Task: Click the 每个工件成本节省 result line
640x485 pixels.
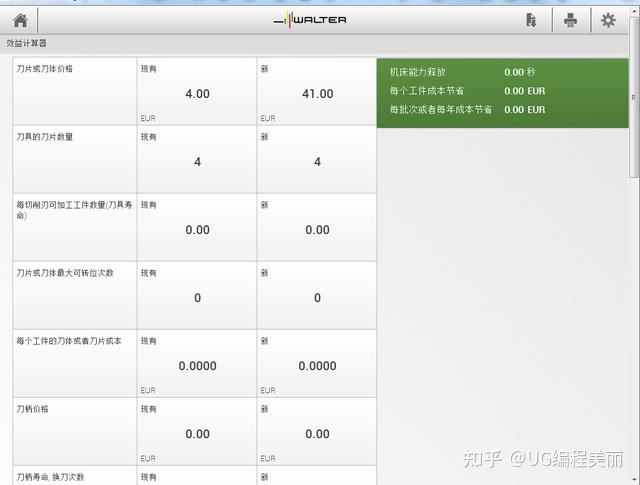Action: click(x=467, y=91)
